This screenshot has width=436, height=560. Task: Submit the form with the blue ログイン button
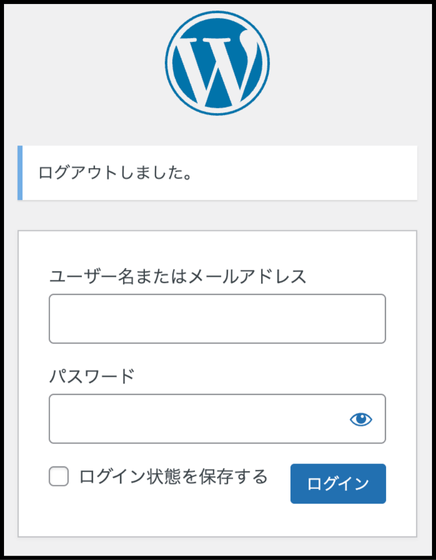coord(338,484)
